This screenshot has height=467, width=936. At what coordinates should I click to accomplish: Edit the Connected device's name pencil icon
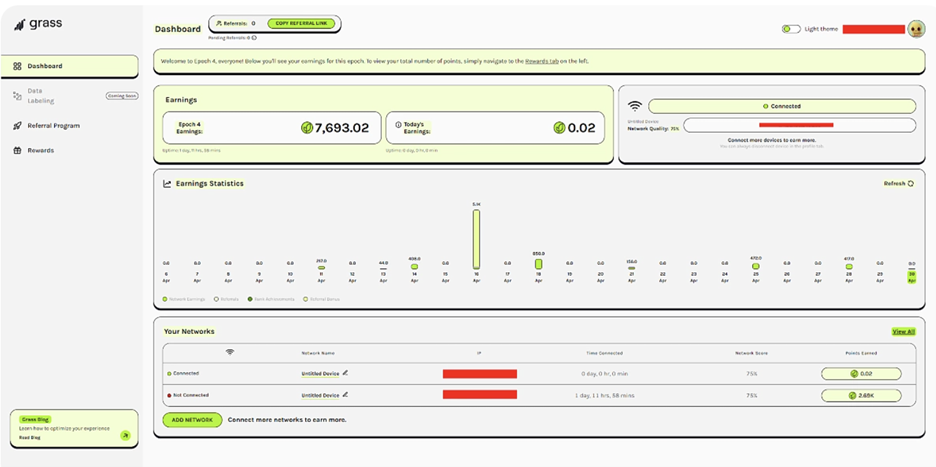click(345, 373)
